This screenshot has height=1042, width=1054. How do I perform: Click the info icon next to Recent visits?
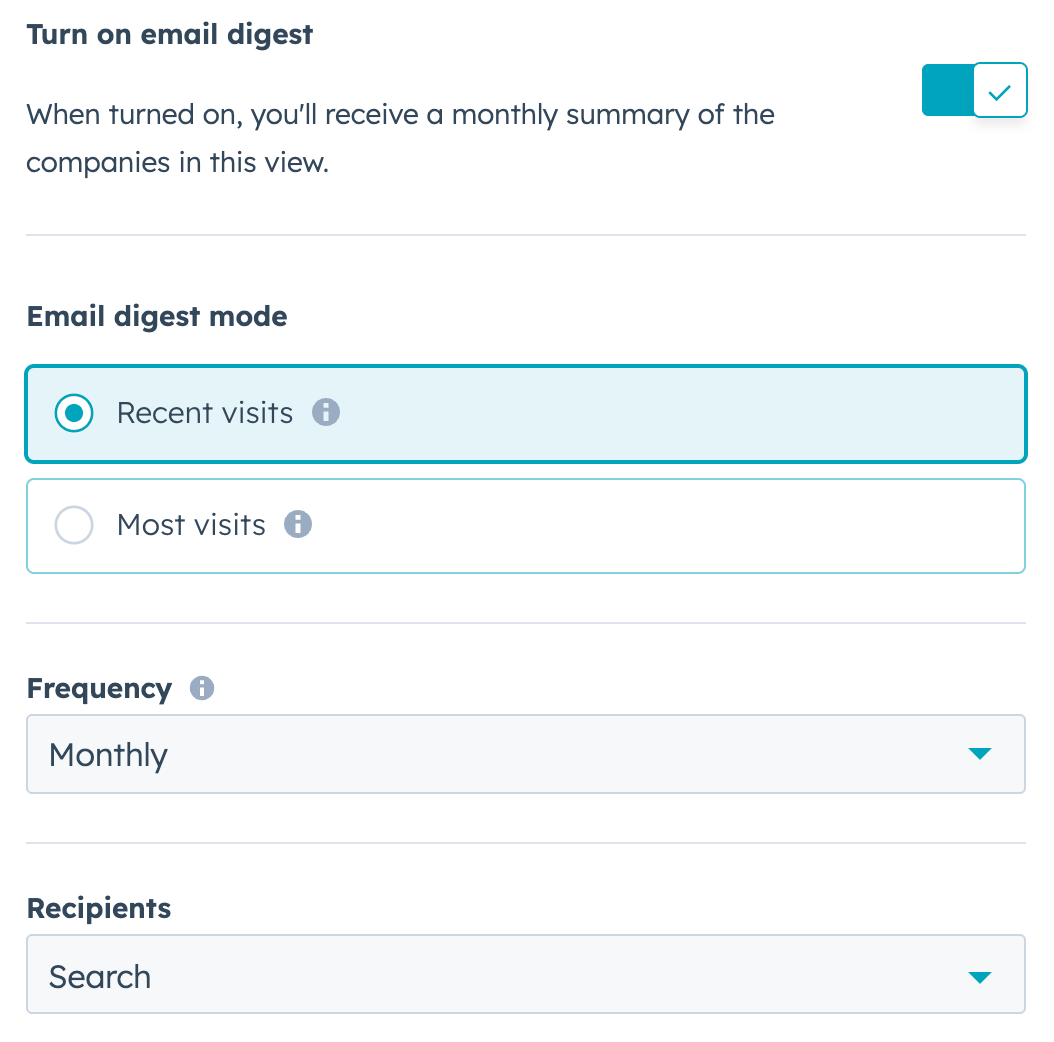coord(325,412)
